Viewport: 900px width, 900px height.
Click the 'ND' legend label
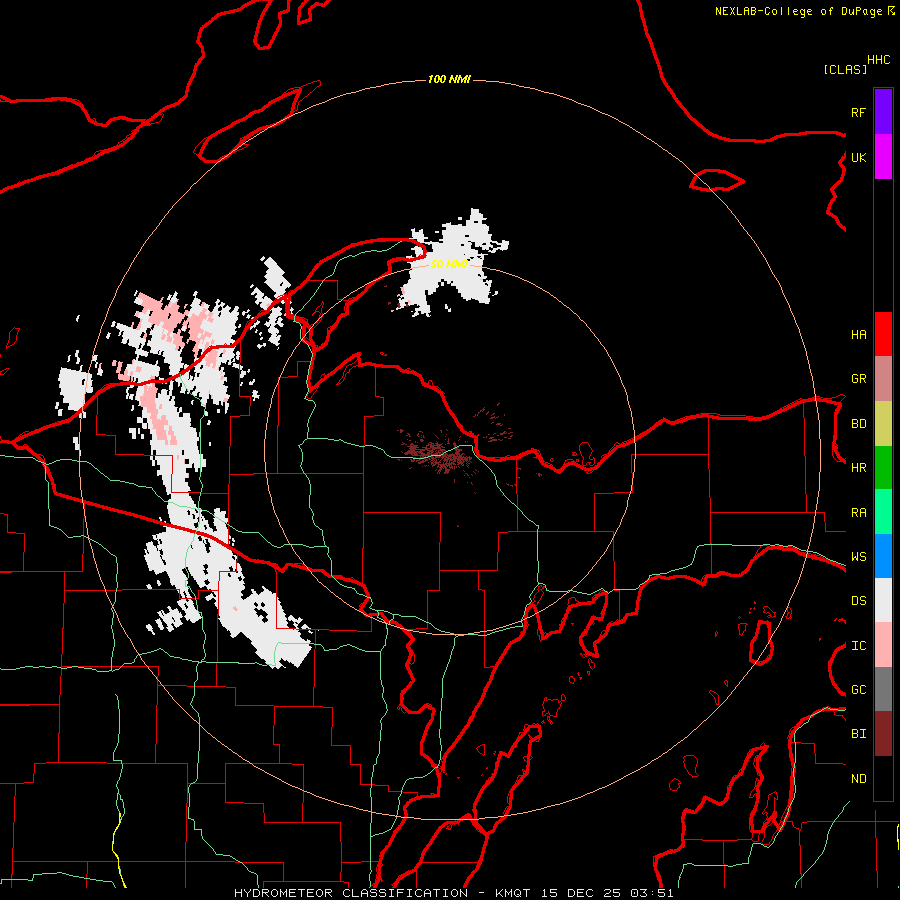tap(858, 779)
